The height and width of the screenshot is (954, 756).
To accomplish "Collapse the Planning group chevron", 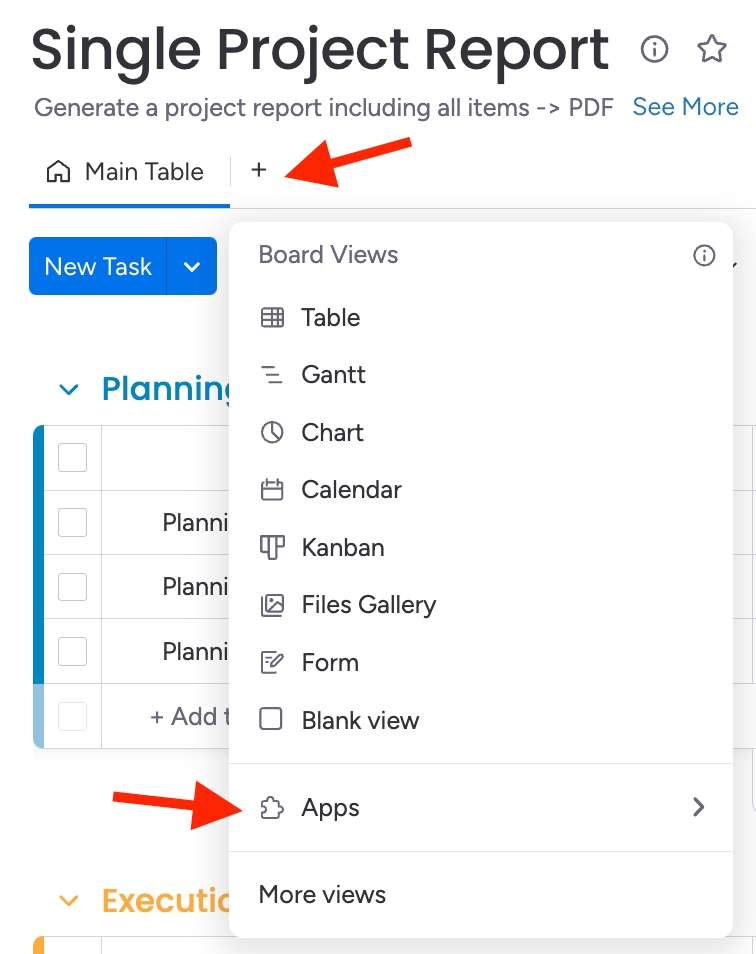I will [x=68, y=389].
